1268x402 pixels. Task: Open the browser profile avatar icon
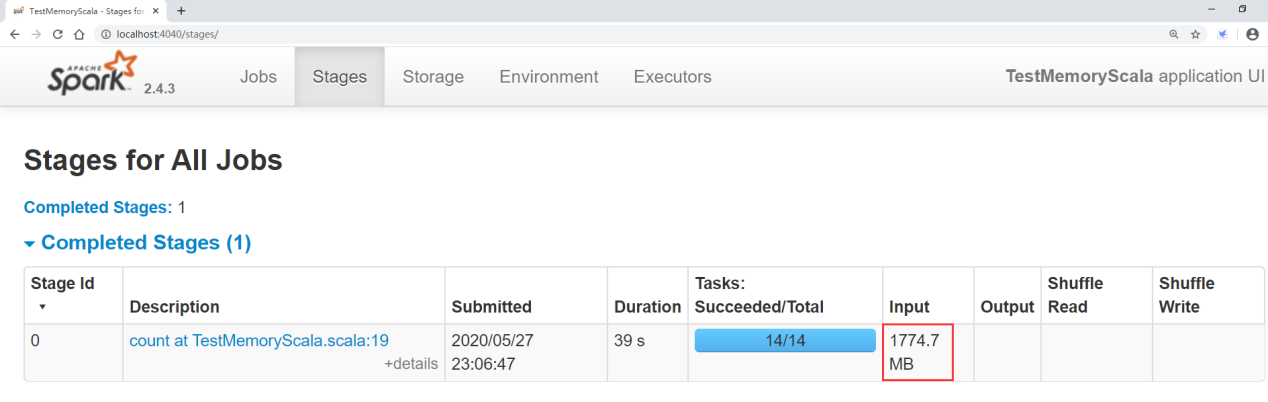coord(1252,34)
